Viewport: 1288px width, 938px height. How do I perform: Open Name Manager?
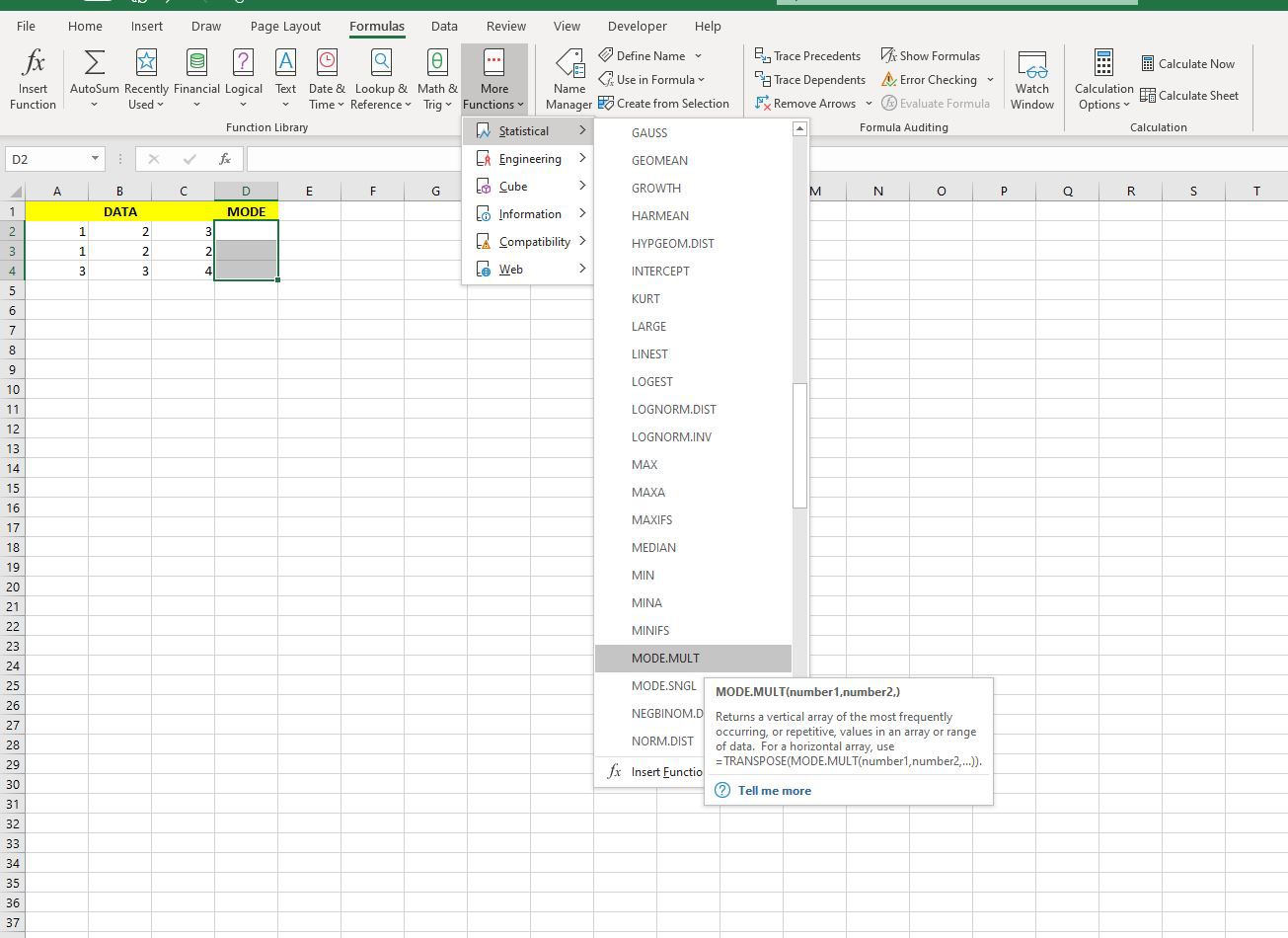[569, 79]
